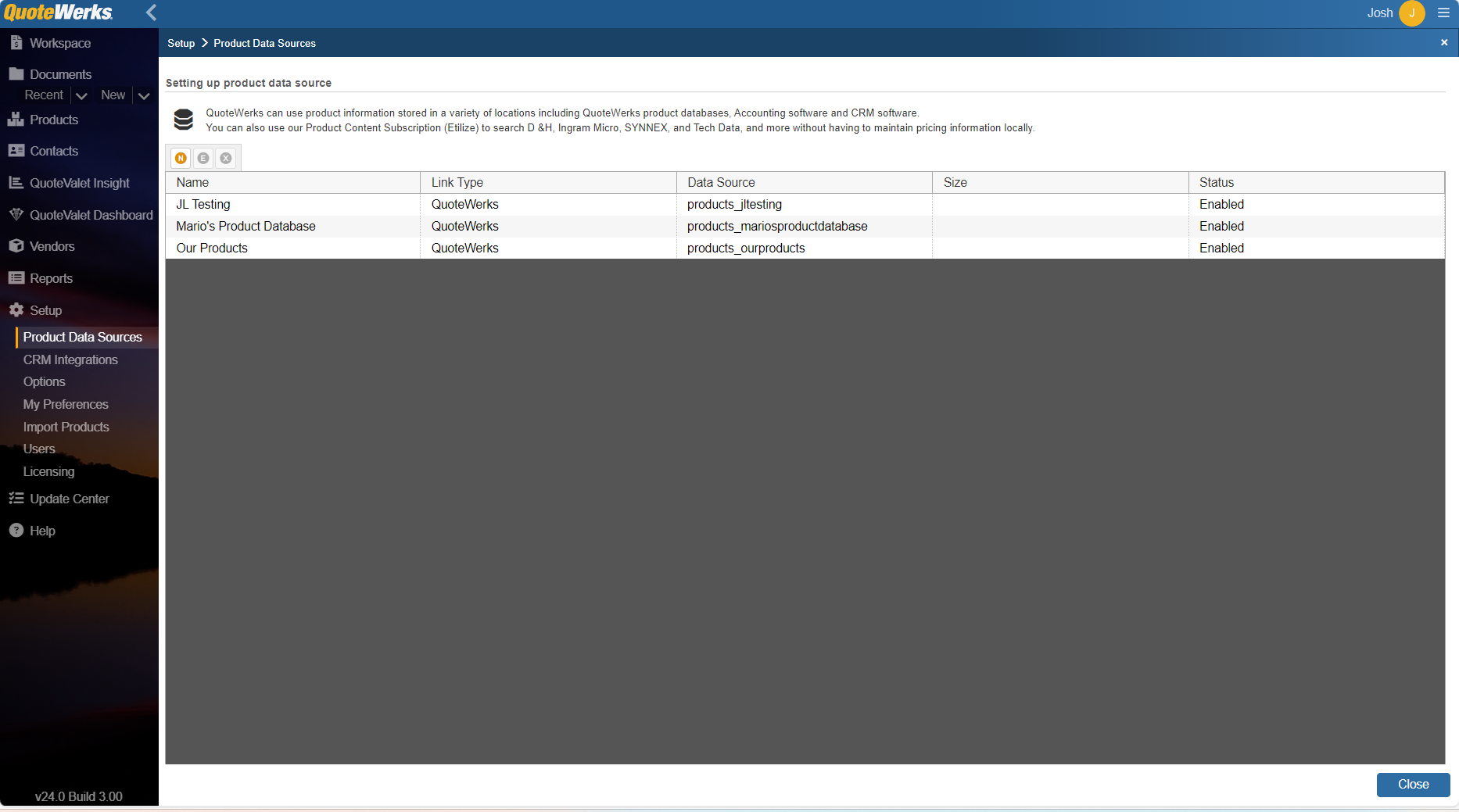
Task: Click the gray X (Delete) data source icon
Action: 226,158
